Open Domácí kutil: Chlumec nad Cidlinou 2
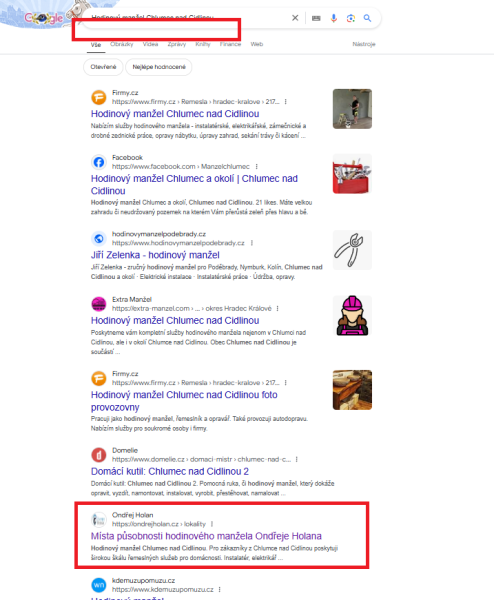The width and height of the screenshot is (494, 600). [x=170, y=471]
